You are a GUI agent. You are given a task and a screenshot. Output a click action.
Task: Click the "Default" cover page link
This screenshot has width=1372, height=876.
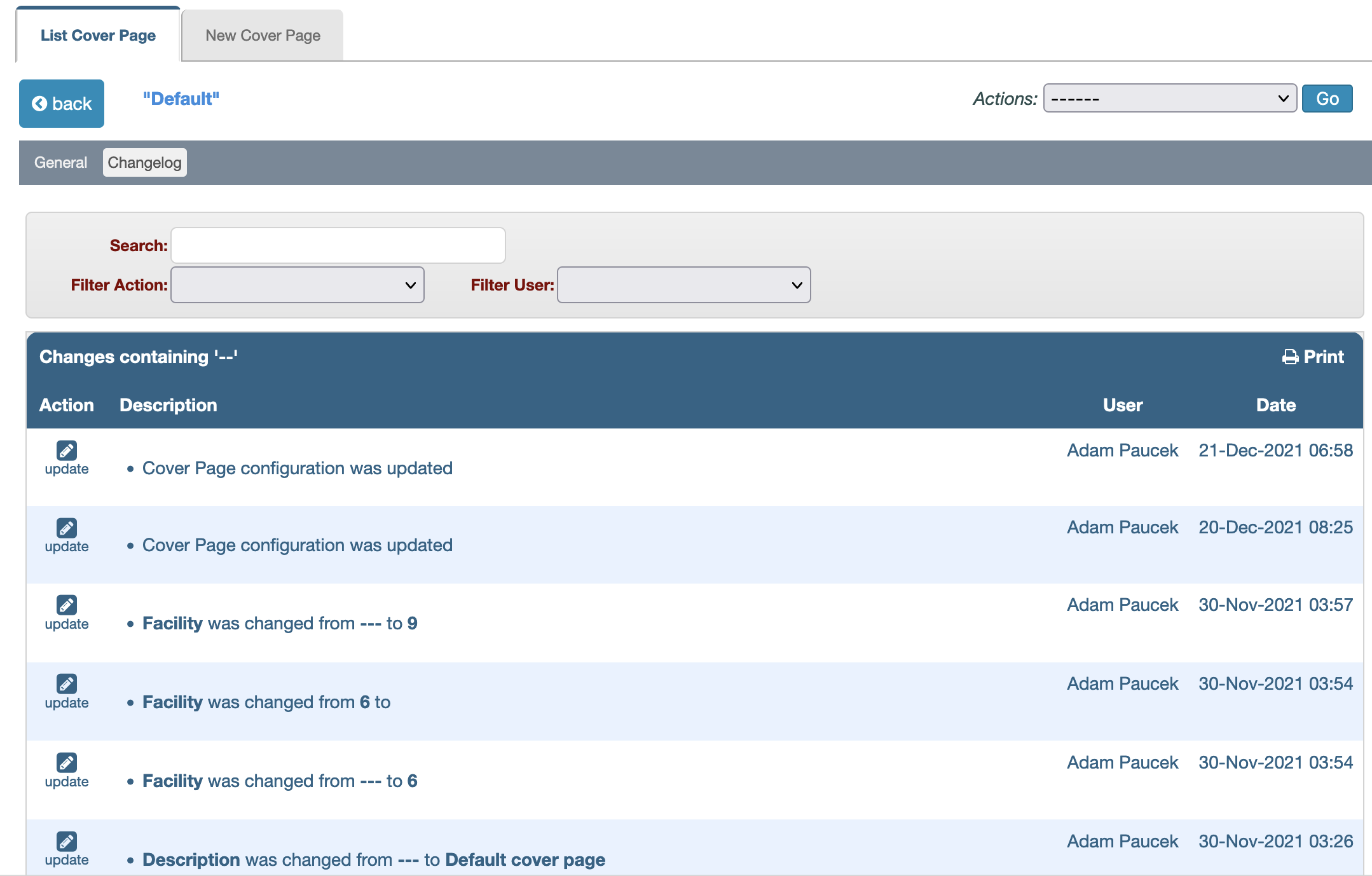(x=181, y=99)
